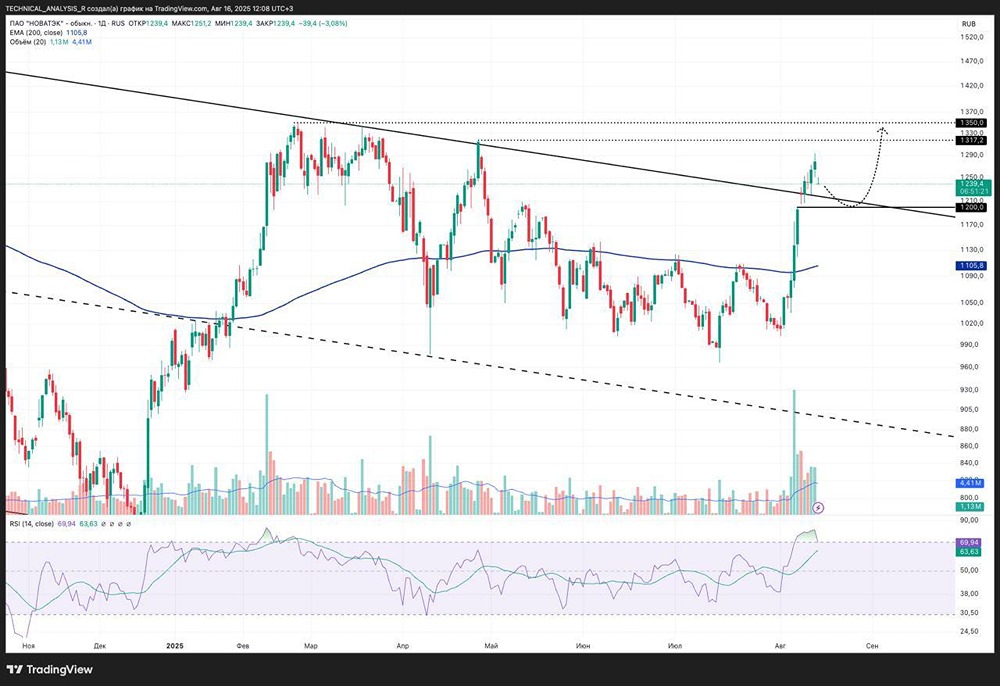The width and height of the screenshot is (1000, 686).
Task: Click the green 1,13M volume label
Action: tap(969, 506)
